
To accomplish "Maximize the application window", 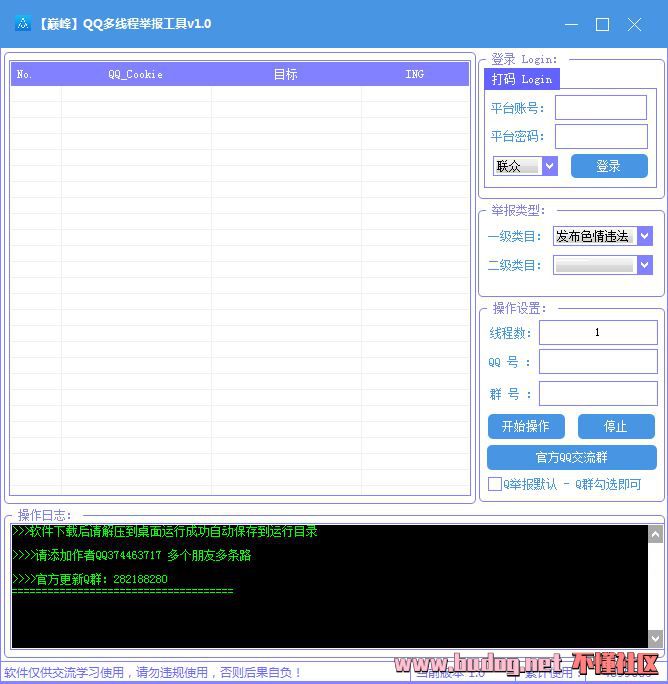I will point(602,24).
